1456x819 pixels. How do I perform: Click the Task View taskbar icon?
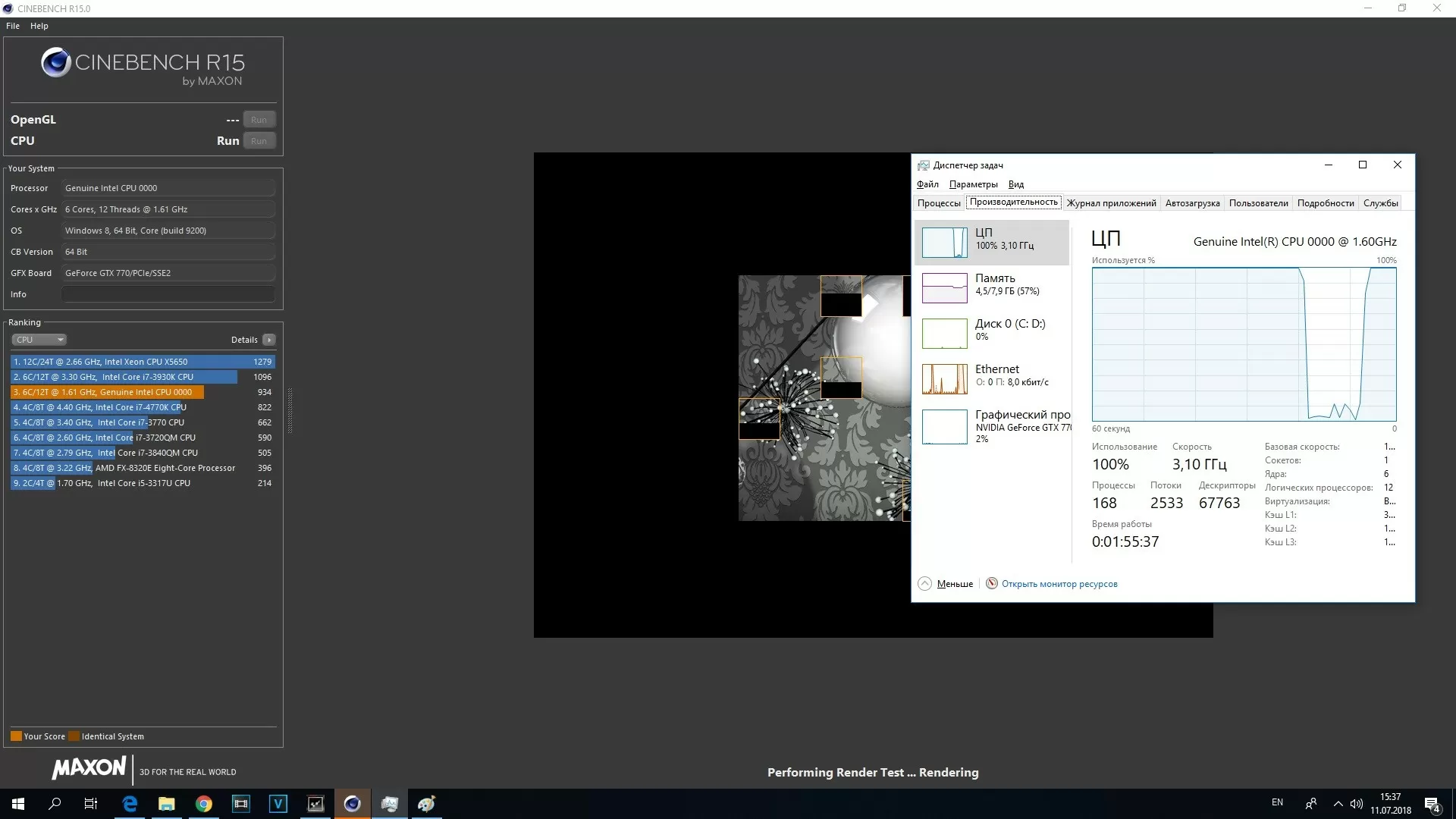coord(91,804)
